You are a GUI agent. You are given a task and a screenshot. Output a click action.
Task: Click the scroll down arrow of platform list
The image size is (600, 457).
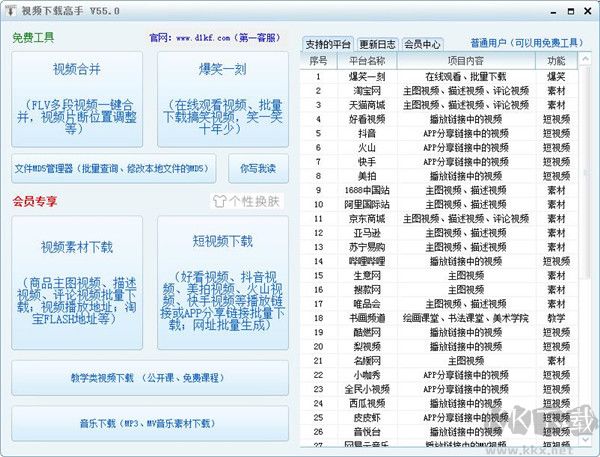pos(585,440)
